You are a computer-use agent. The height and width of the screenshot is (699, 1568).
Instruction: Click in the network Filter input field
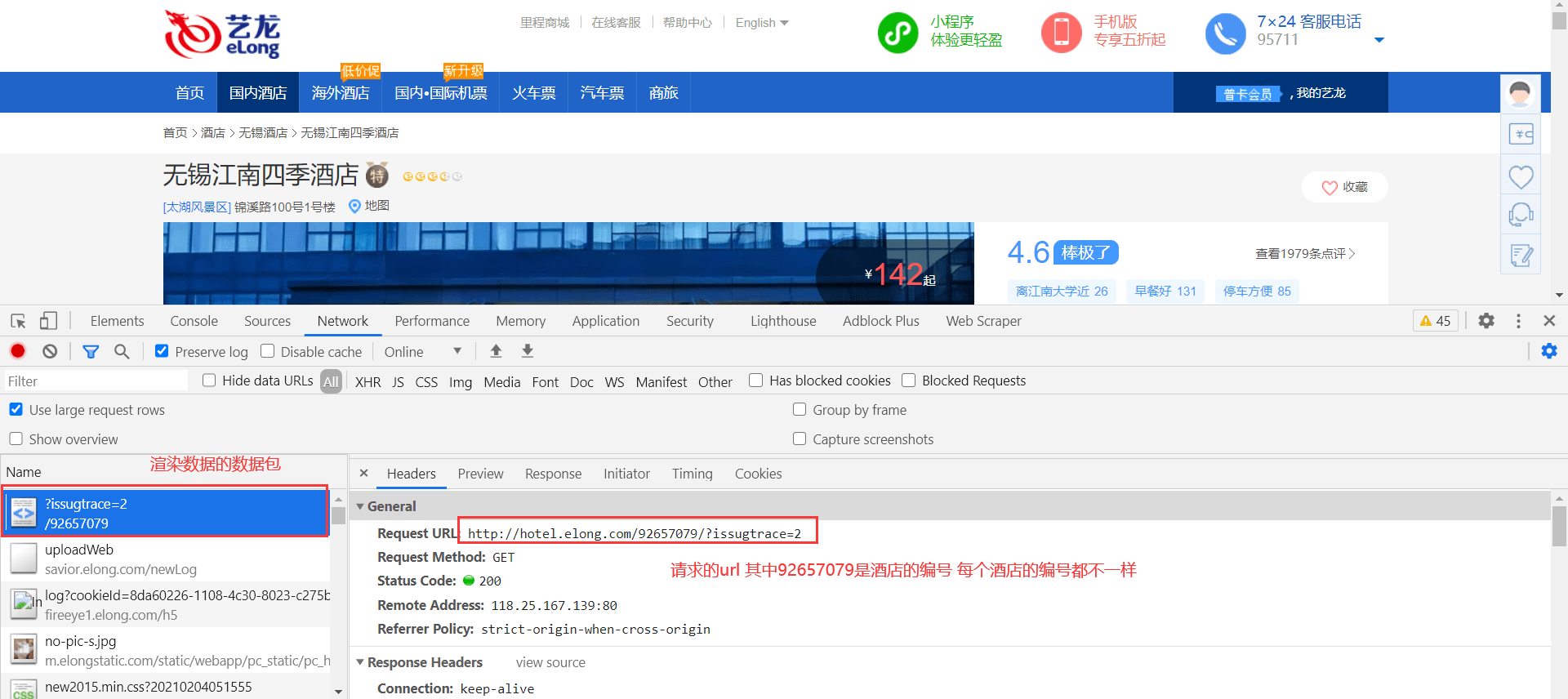[96, 381]
